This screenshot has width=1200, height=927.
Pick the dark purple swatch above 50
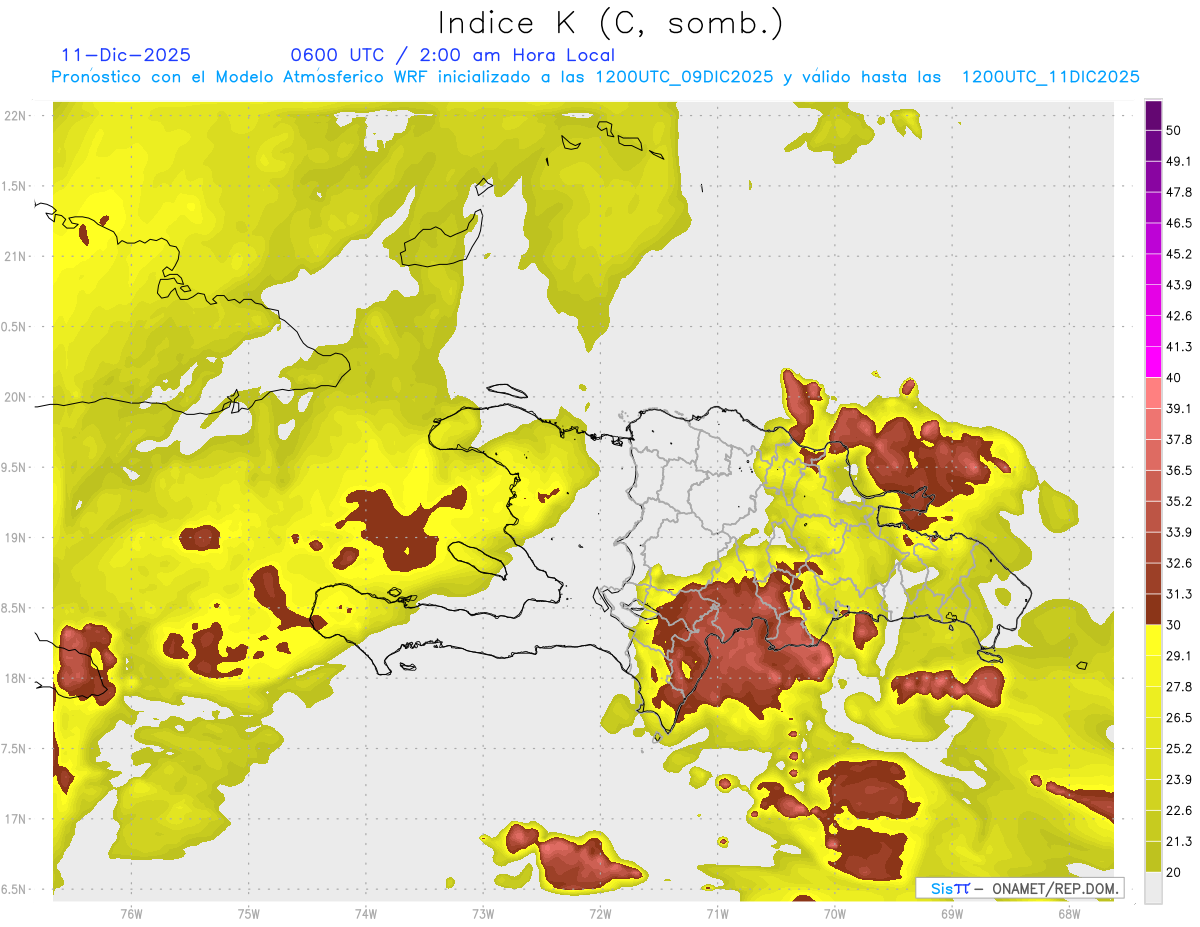point(1154,115)
